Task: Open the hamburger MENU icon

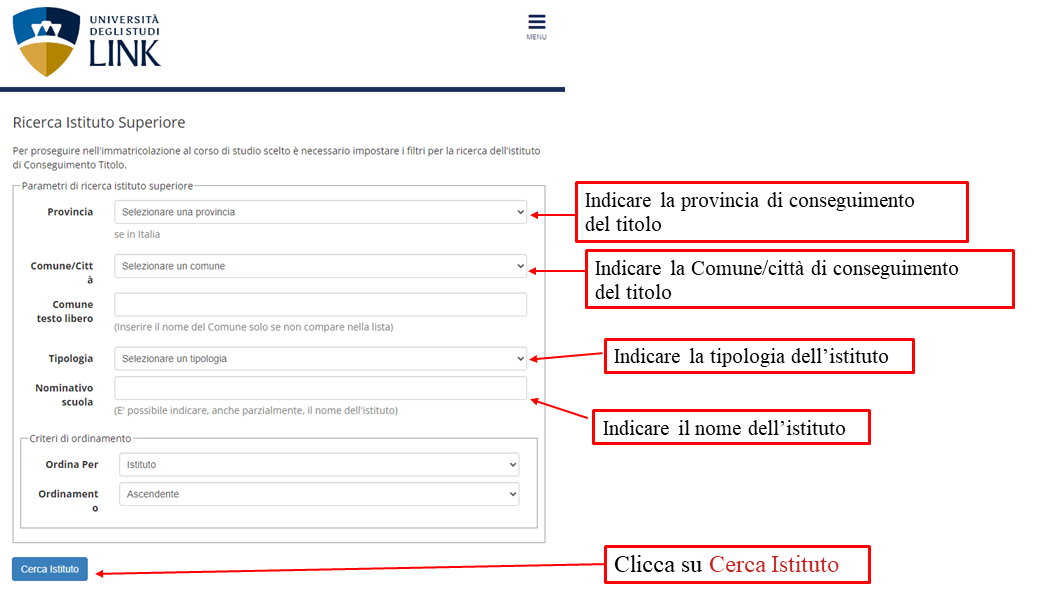Action: [x=536, y=26]
